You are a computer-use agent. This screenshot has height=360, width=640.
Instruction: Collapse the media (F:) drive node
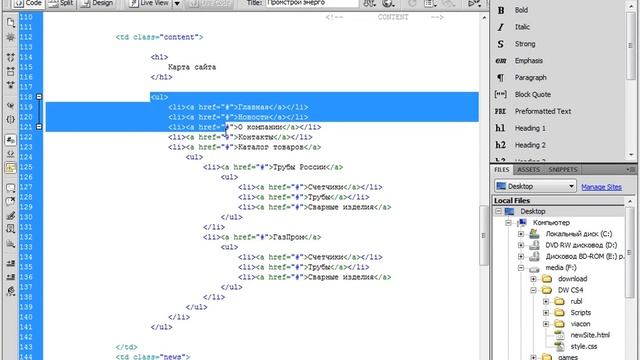521,268
